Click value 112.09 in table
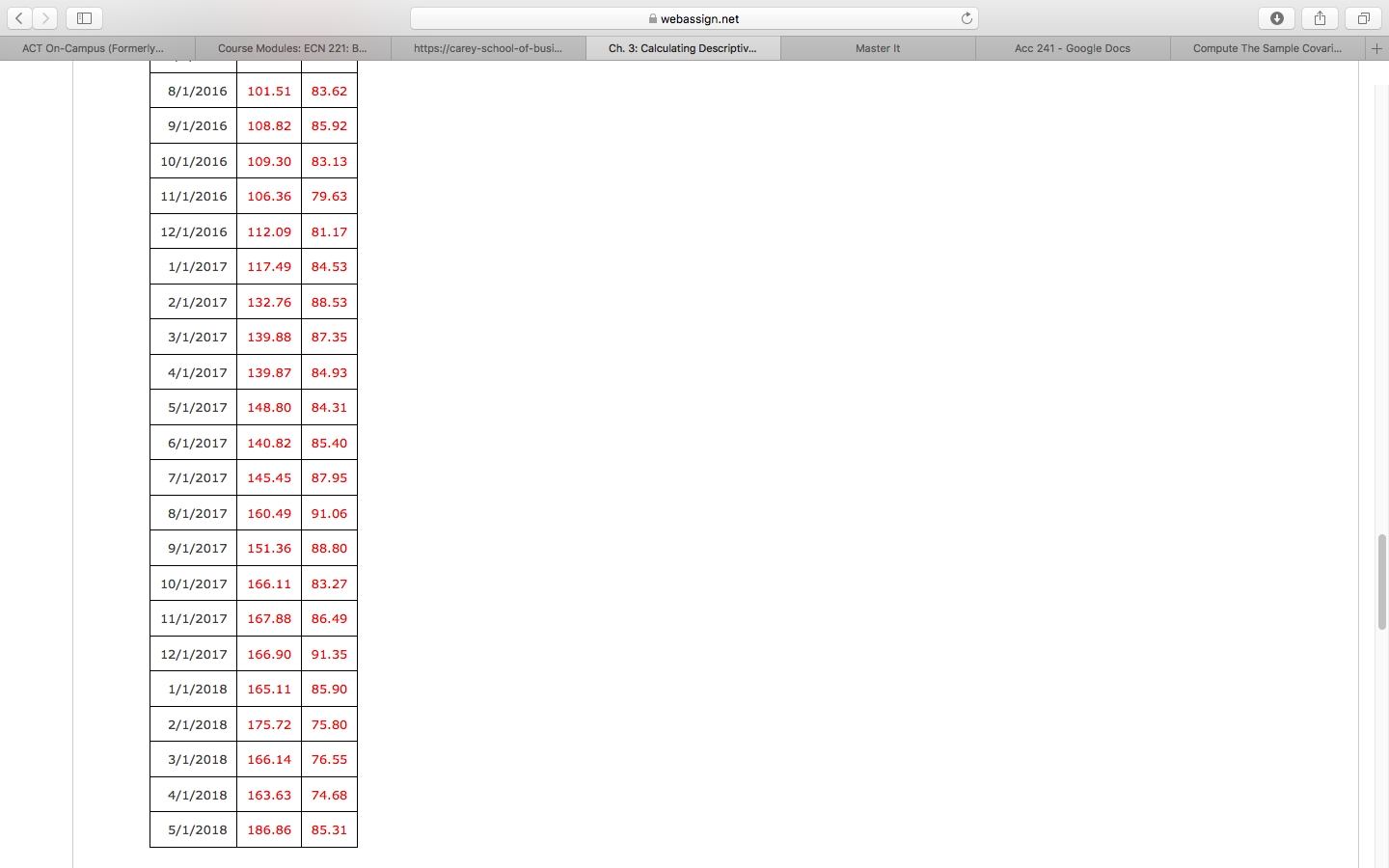This screenshot has height=868, width=1389. coord(269,231)
